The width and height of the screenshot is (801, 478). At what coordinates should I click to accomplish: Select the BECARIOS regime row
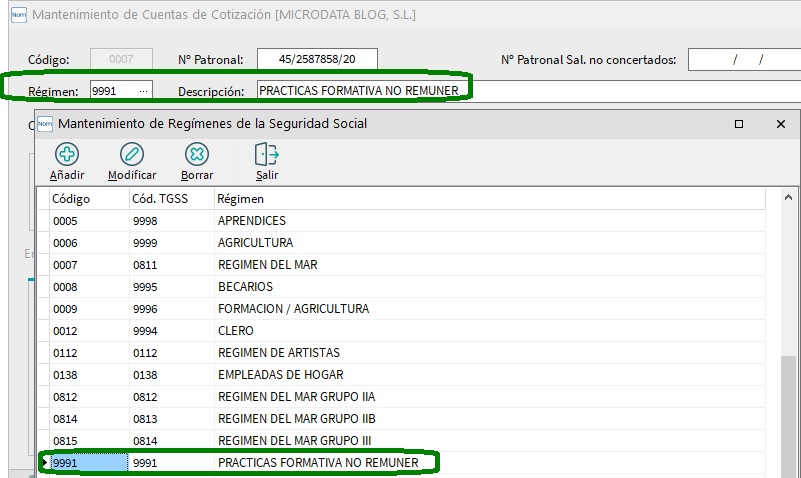click(x=245, y=287)
